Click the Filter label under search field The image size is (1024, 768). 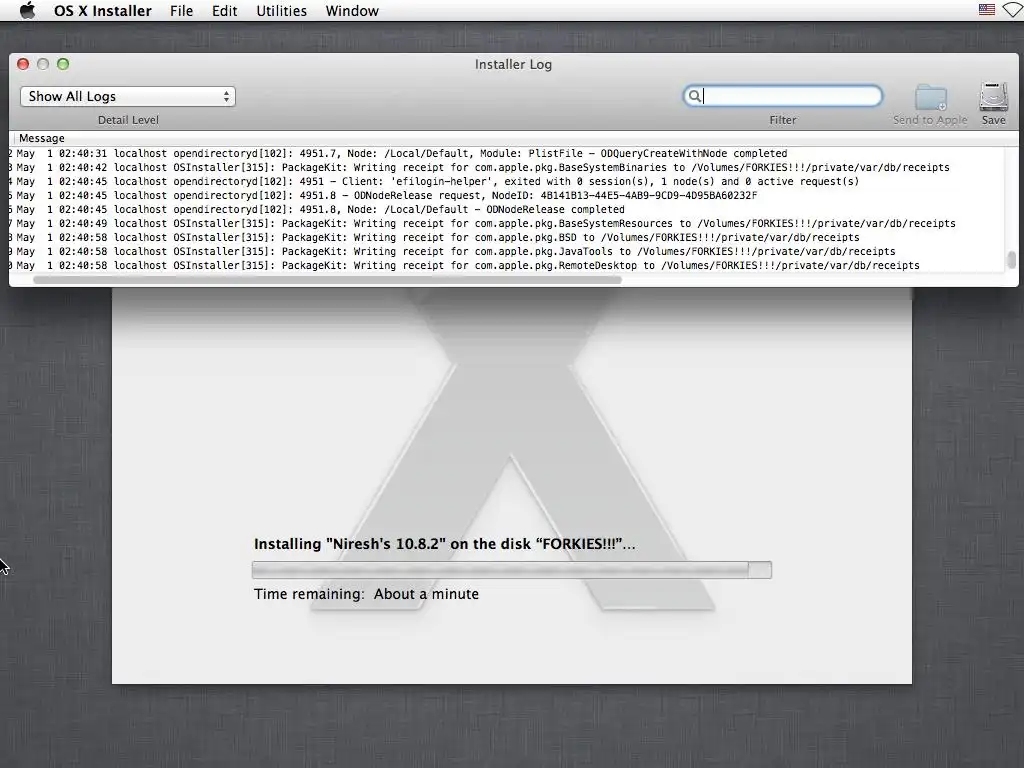[x=783, y=120]
